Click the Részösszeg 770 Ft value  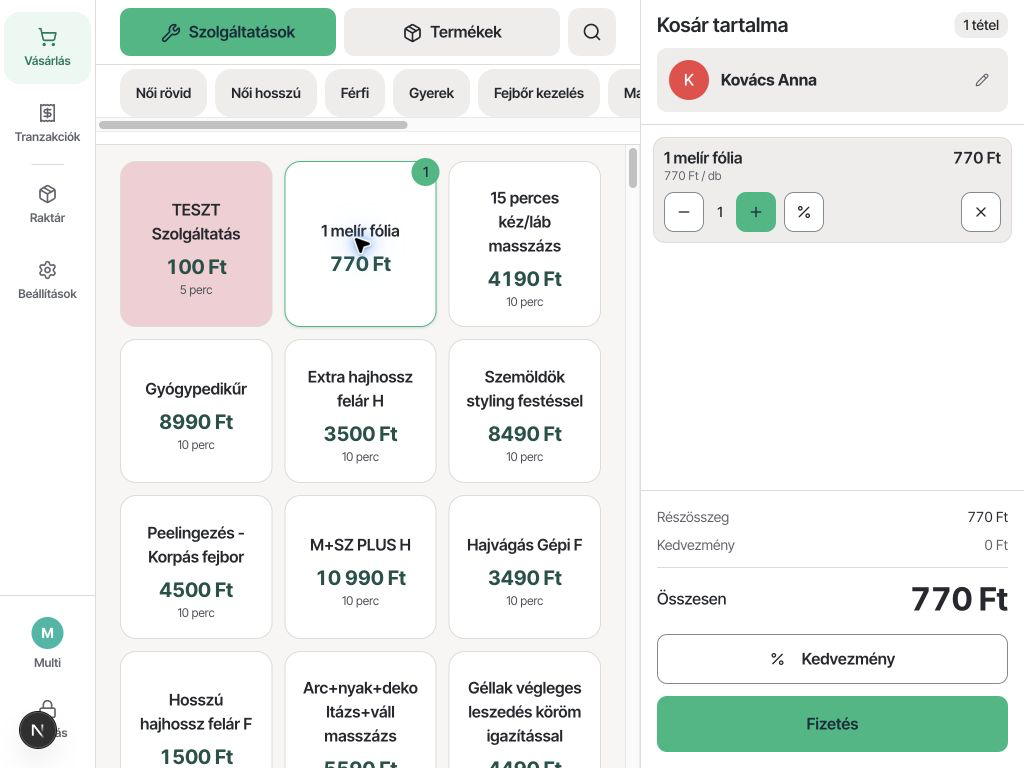(987, 517)
